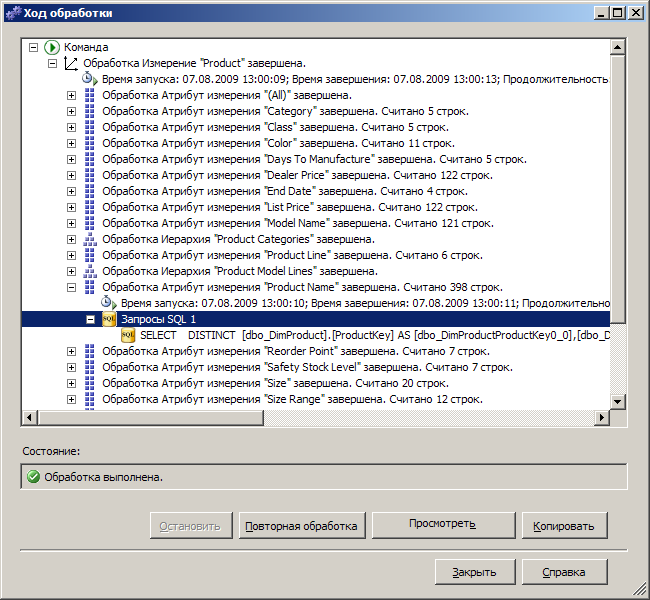Expand the "Reorder Point" attribute node
The image size is (650, 600).
coord(72,352)
